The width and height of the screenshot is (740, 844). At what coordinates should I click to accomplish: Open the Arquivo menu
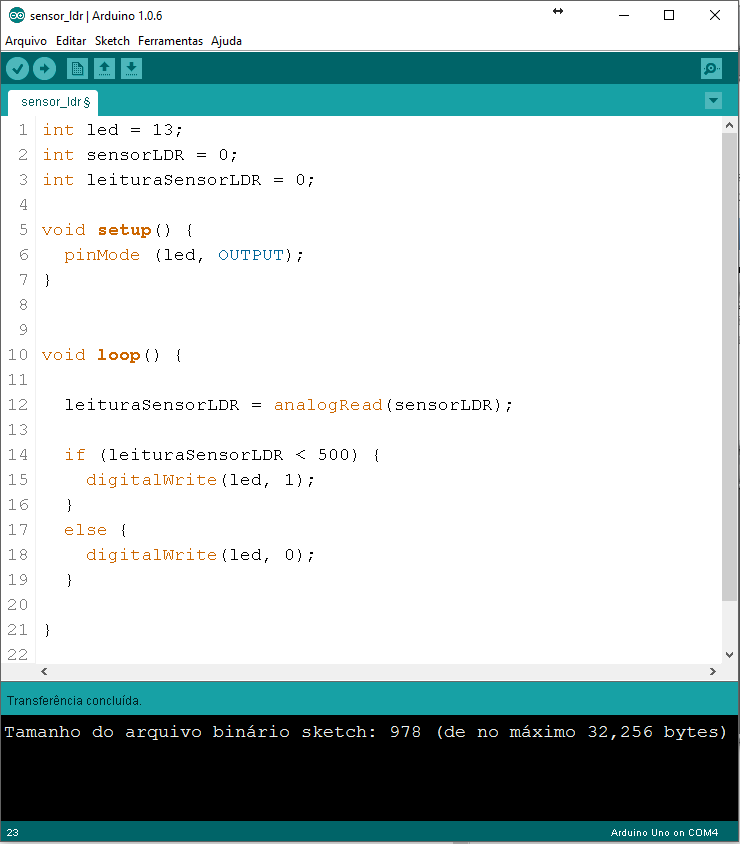26,41
